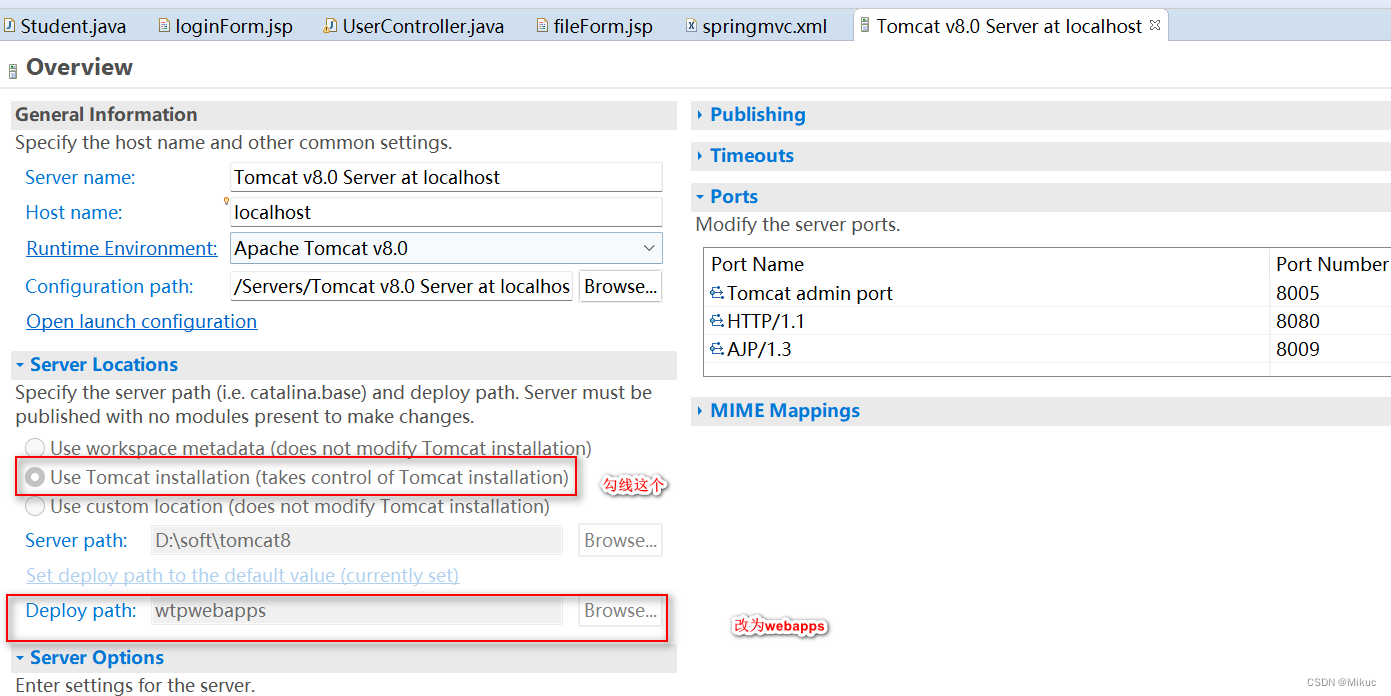Click the Port Number column header
The width and height of the screenshot is (1391, 696).
(1330, 264)
